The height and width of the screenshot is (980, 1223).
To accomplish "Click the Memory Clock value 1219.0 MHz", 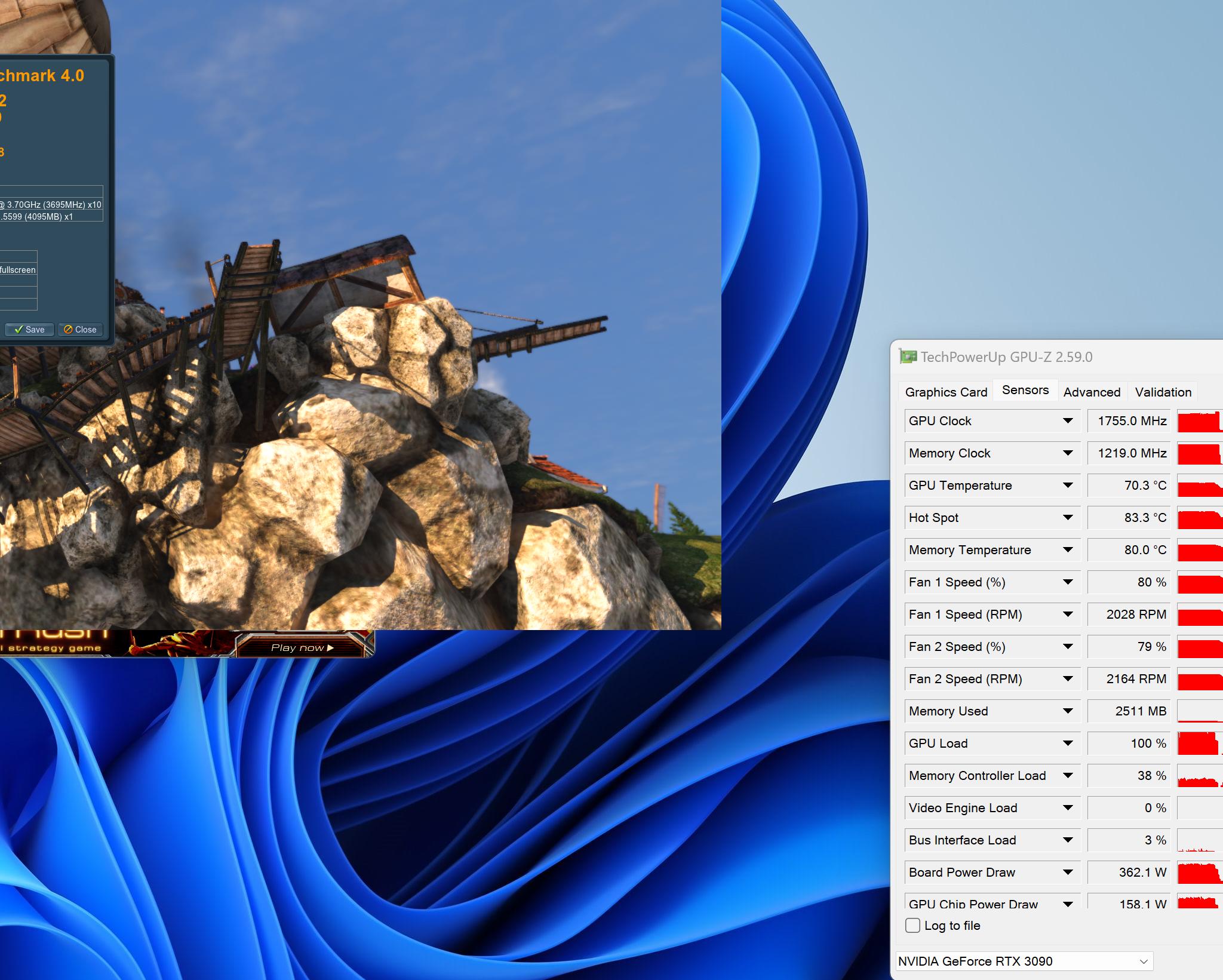I will click(1129, 453).
